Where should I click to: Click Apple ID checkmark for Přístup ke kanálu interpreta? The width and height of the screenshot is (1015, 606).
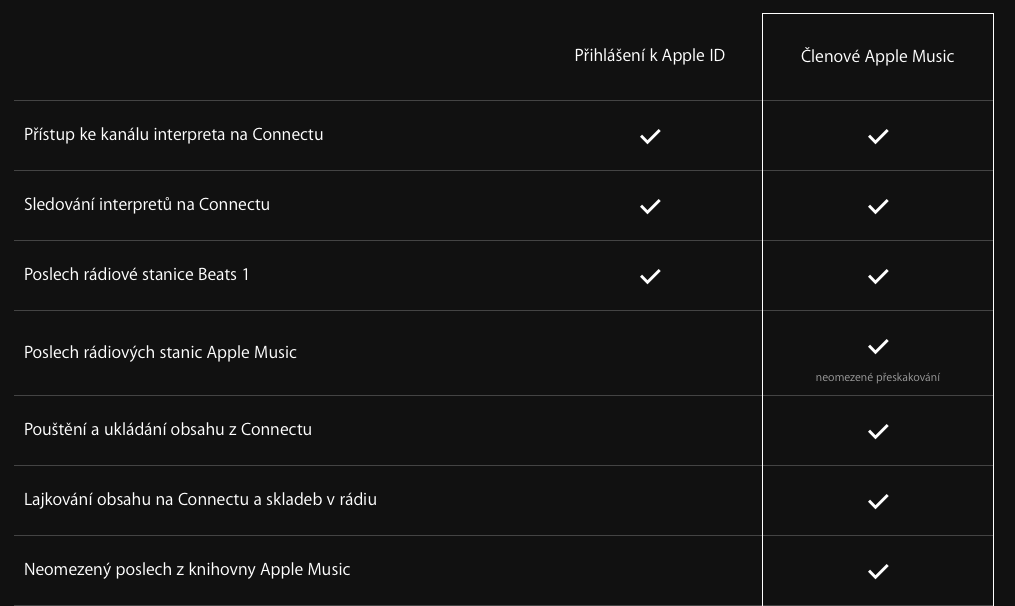[x=650, y=136]
